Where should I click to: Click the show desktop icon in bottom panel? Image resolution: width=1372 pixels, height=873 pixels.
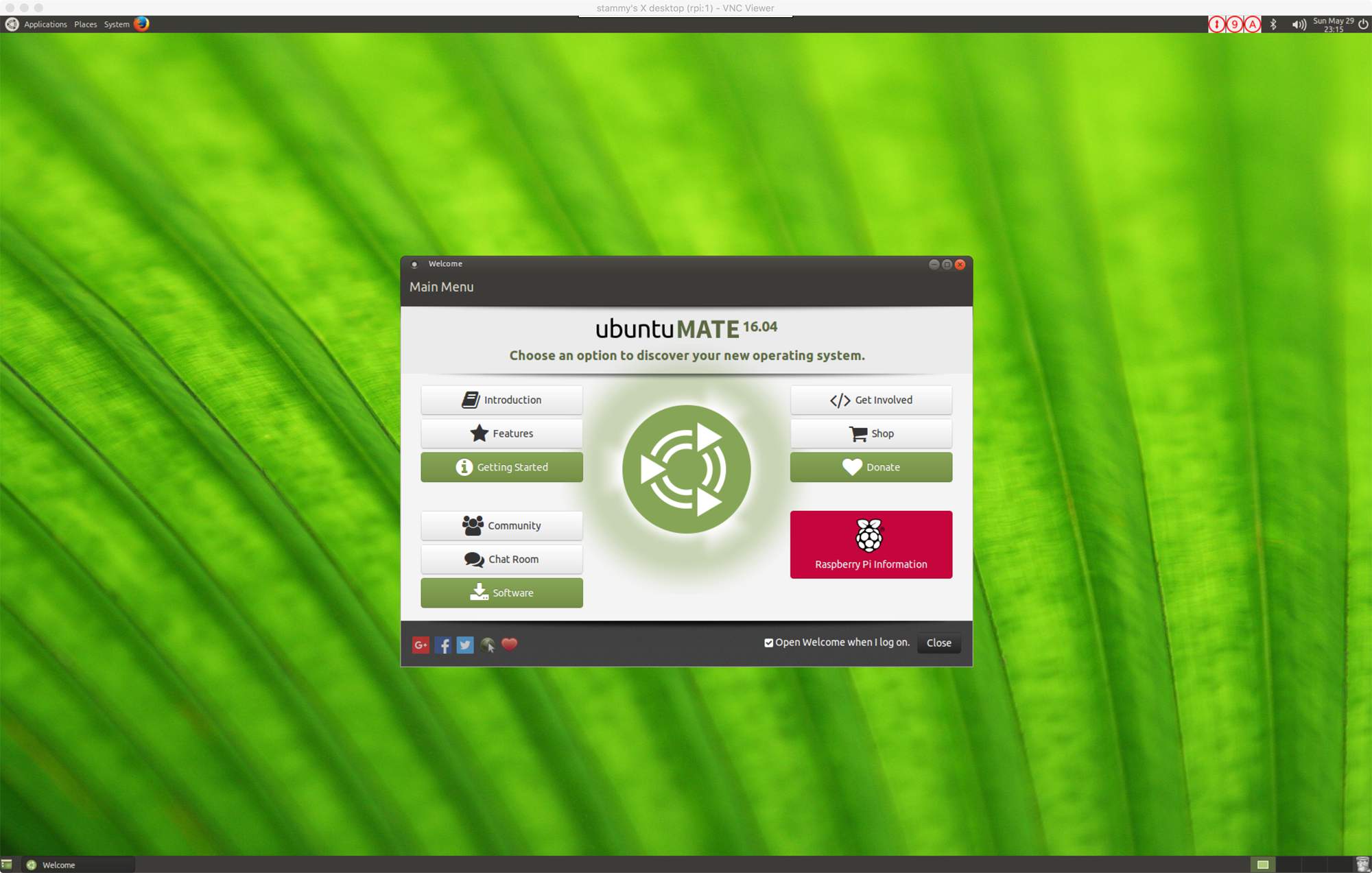click(x=7, y=865)
